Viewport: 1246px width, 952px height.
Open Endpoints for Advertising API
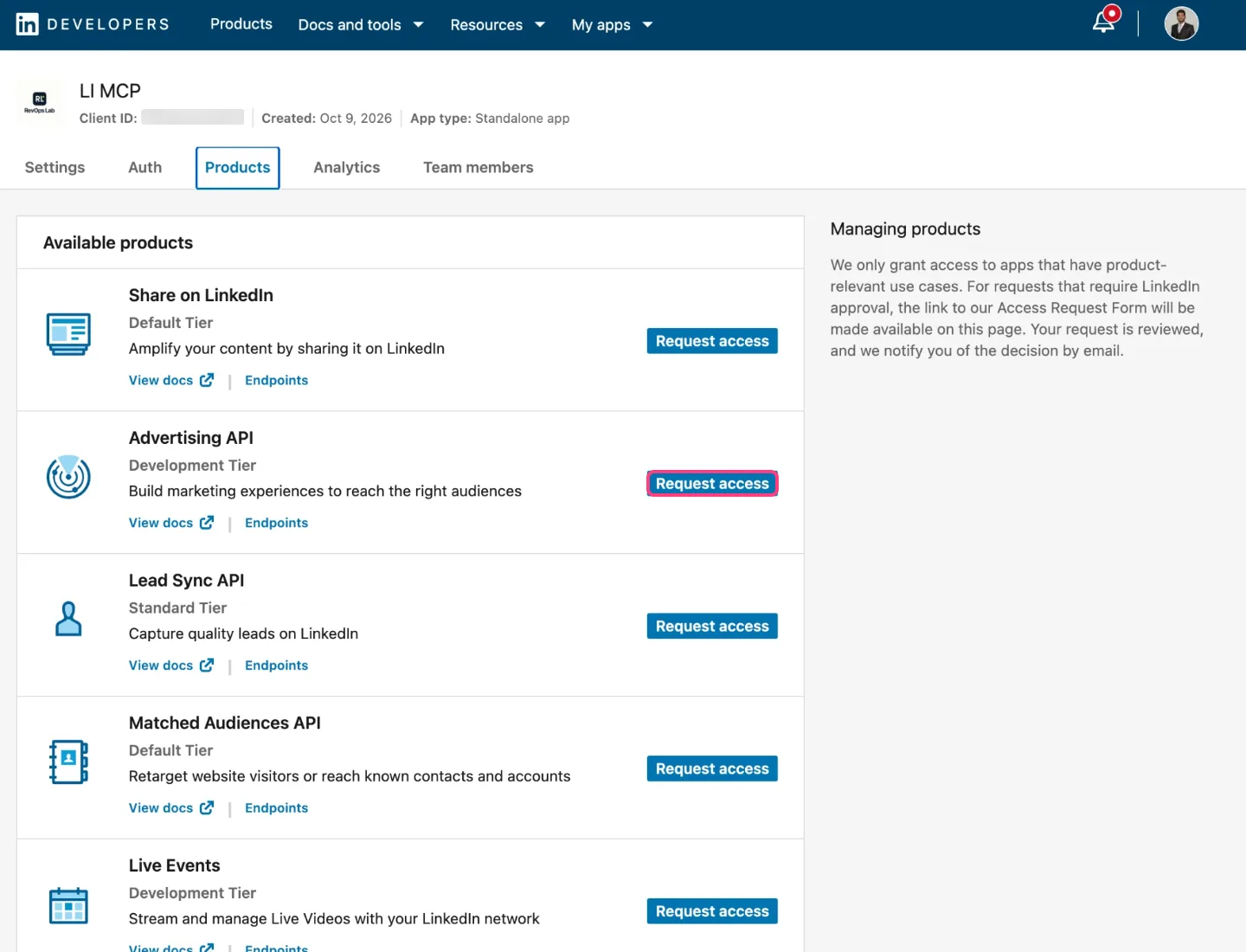277,523
